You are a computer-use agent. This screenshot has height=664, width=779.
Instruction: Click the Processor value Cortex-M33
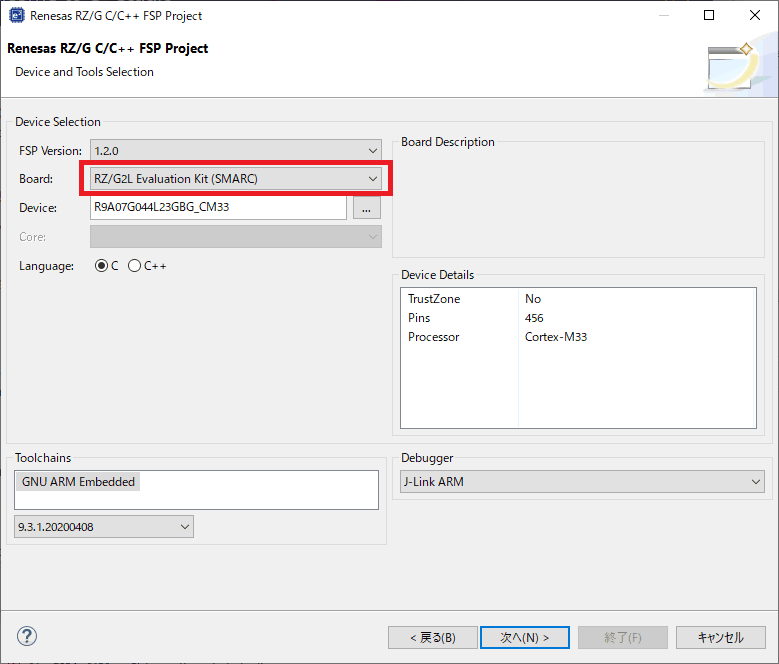556,337
